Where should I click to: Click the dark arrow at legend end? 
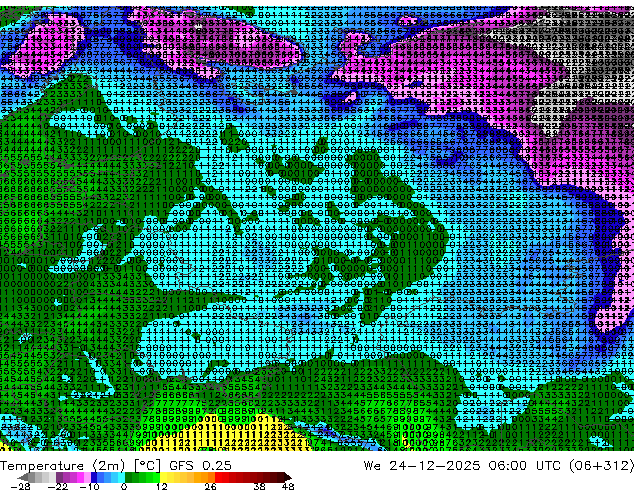click(x=288, y=477)
